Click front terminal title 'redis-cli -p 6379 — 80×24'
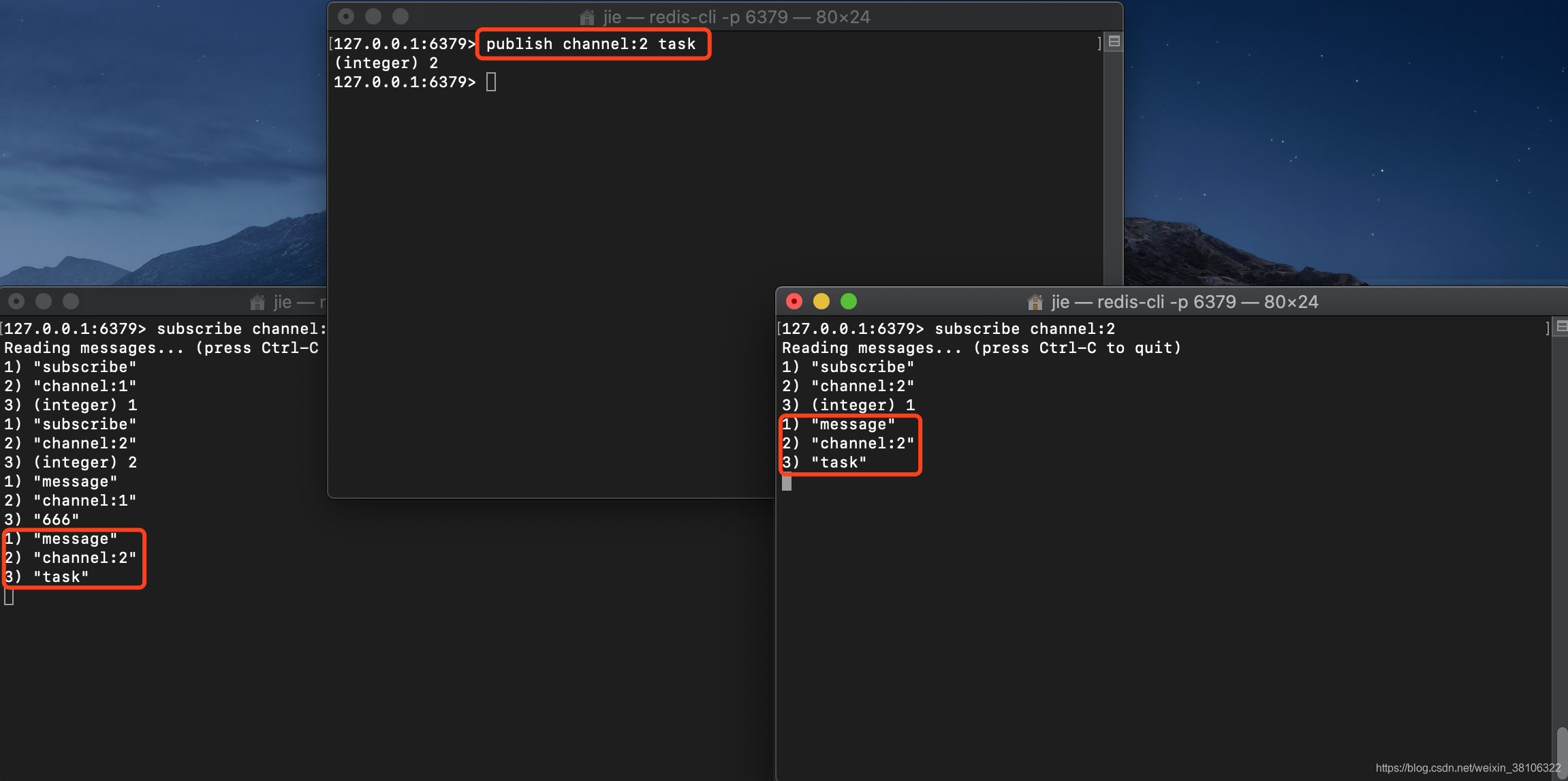1568x781 pixels. click(x=1208, y=302)
